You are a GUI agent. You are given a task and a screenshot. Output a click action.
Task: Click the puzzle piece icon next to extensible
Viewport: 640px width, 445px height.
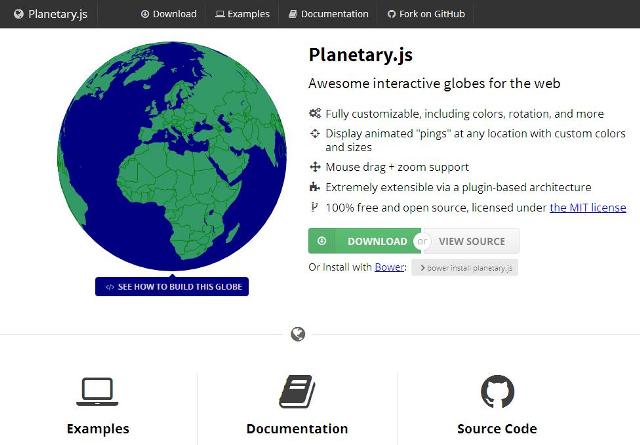[314, 187]
